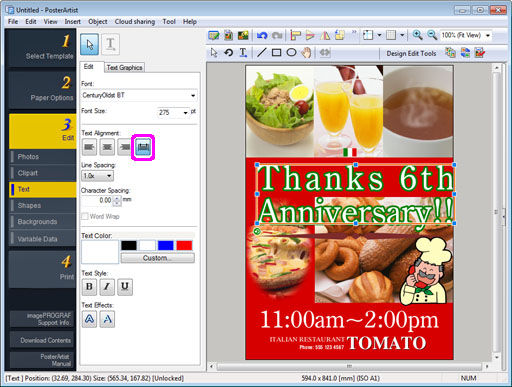The image size is (512, 387).
Task: Set left text alignment
Action: click(89, 147)
